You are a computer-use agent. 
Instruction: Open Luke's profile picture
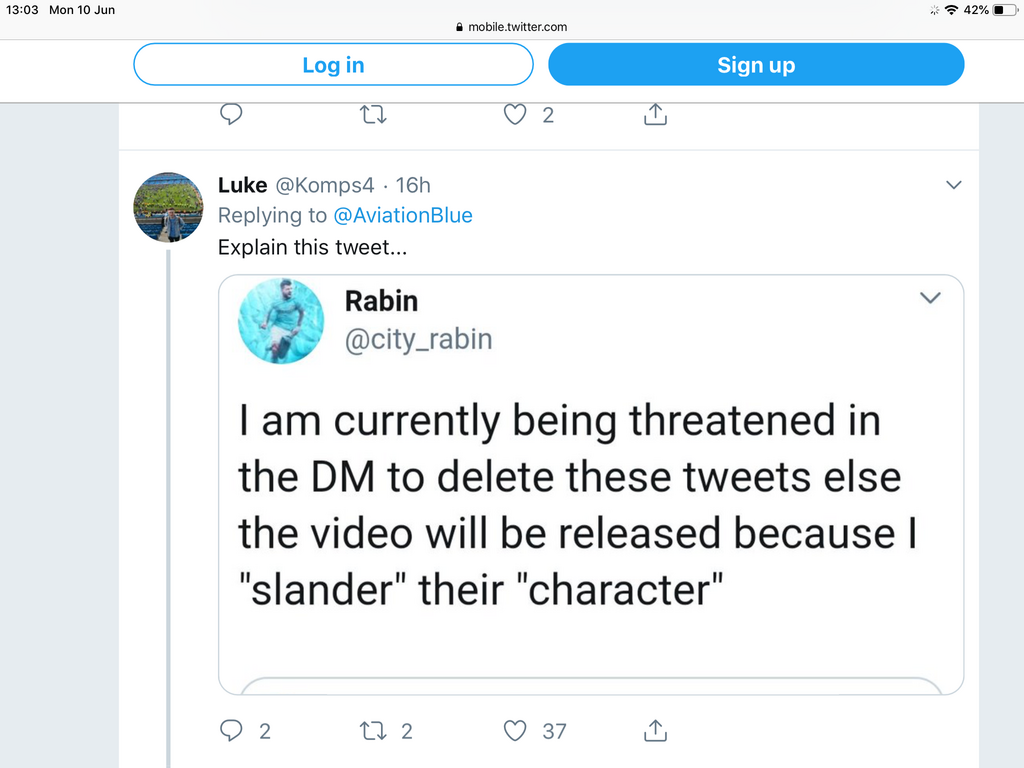tap(168, 207)
